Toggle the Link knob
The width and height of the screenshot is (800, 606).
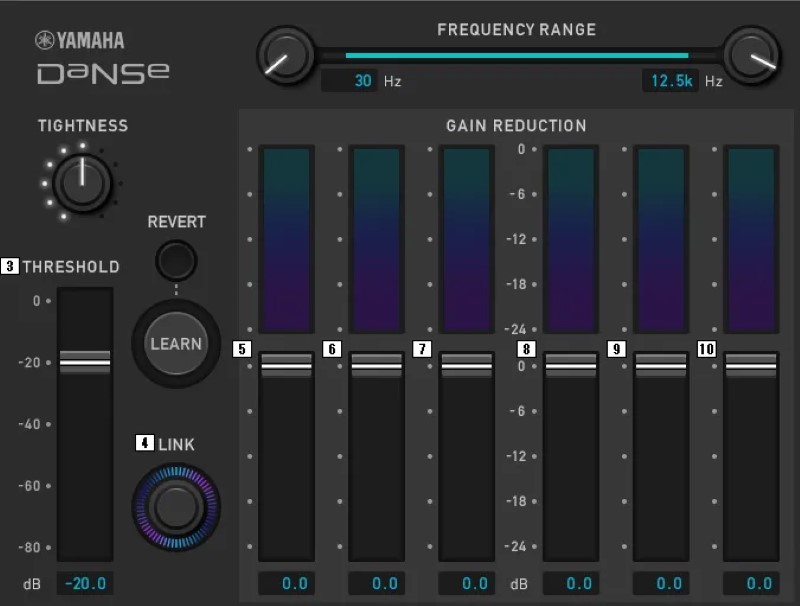click(x=176, y=507)
